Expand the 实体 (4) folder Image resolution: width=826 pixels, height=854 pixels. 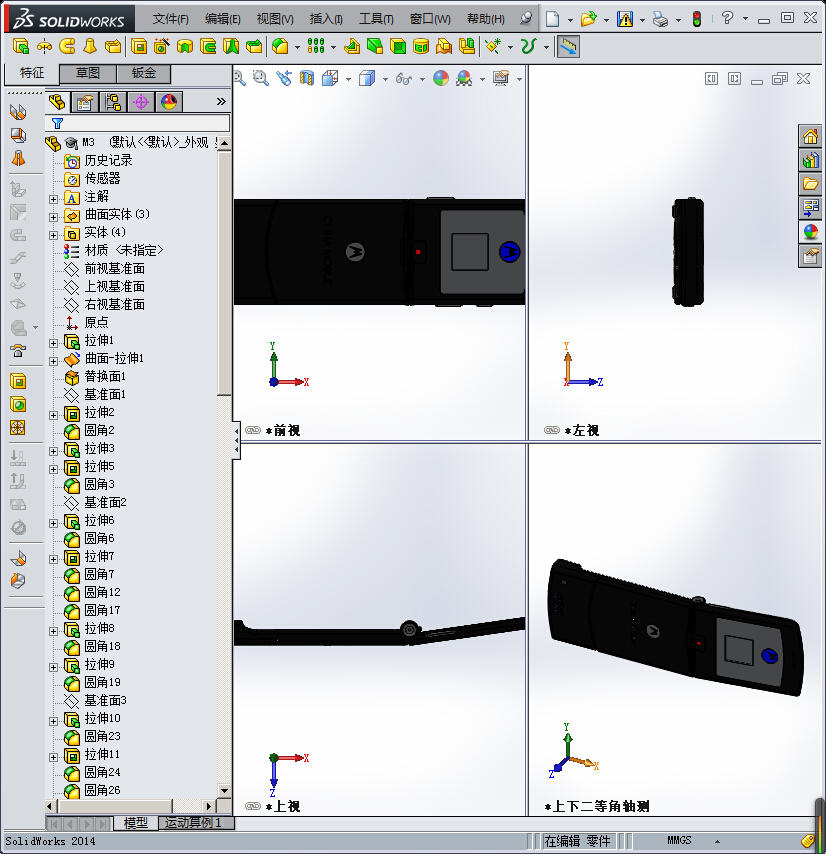pos(53,235)
